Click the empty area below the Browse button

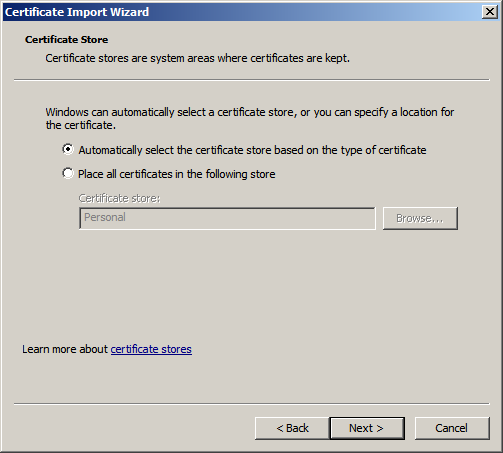tap(420, 283)
